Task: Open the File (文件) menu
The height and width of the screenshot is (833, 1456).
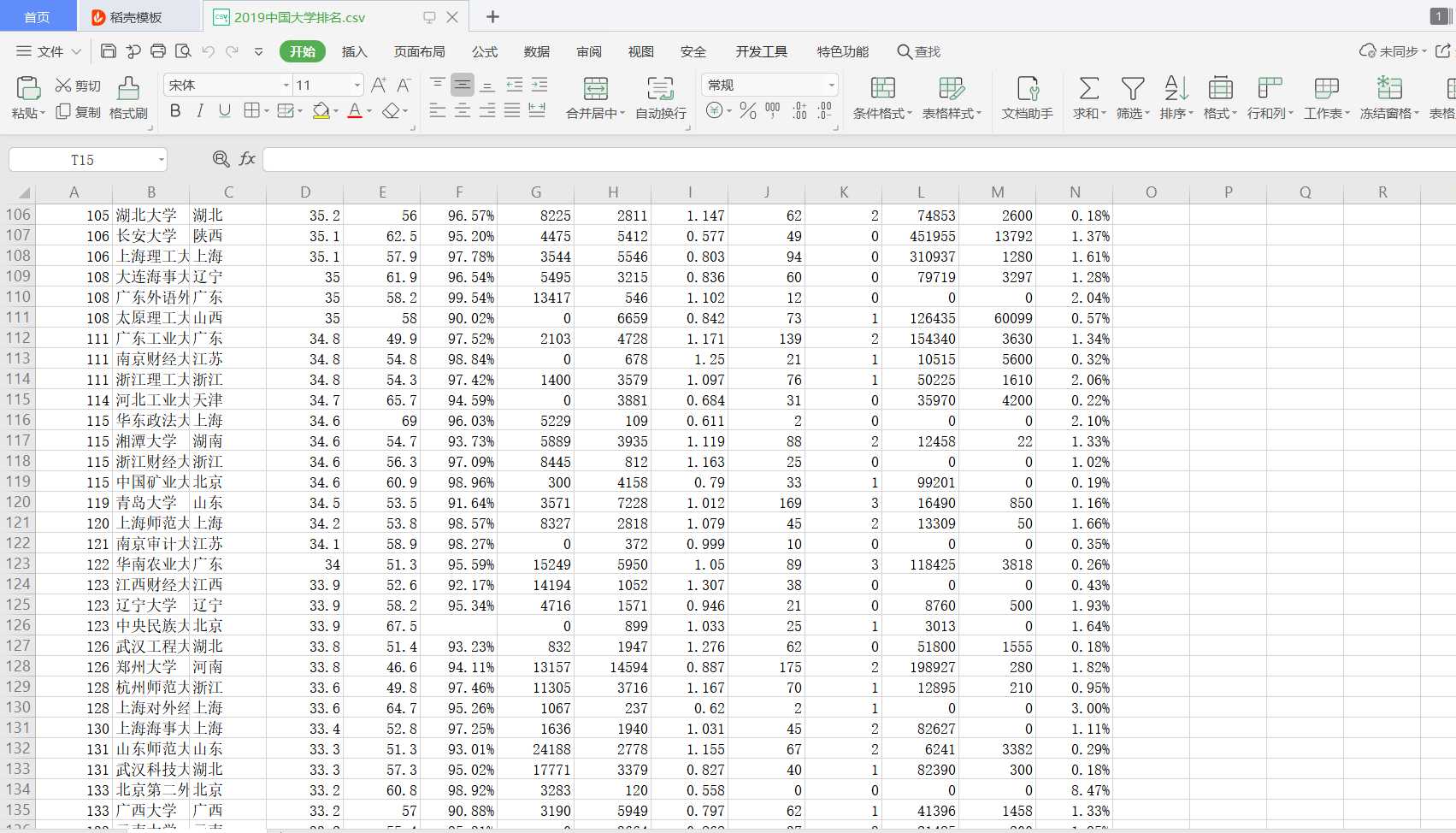Action: click(x=49, y=51)
